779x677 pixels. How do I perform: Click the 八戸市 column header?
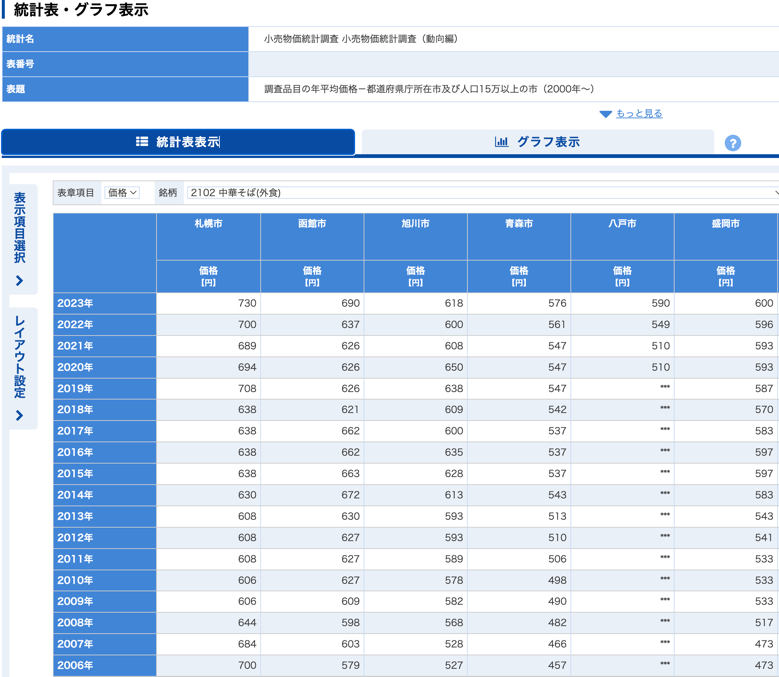[622, 236]
